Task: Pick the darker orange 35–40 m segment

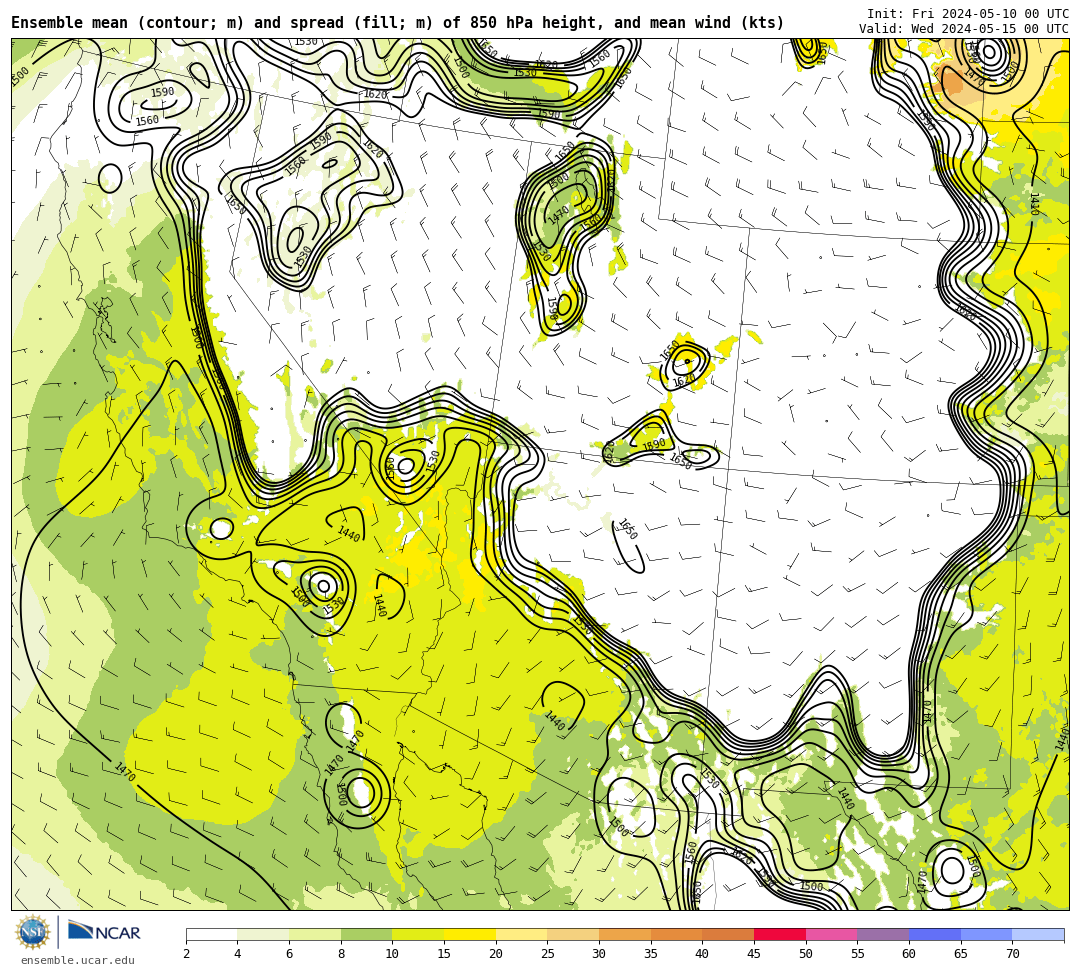Action: pos(676,934)
